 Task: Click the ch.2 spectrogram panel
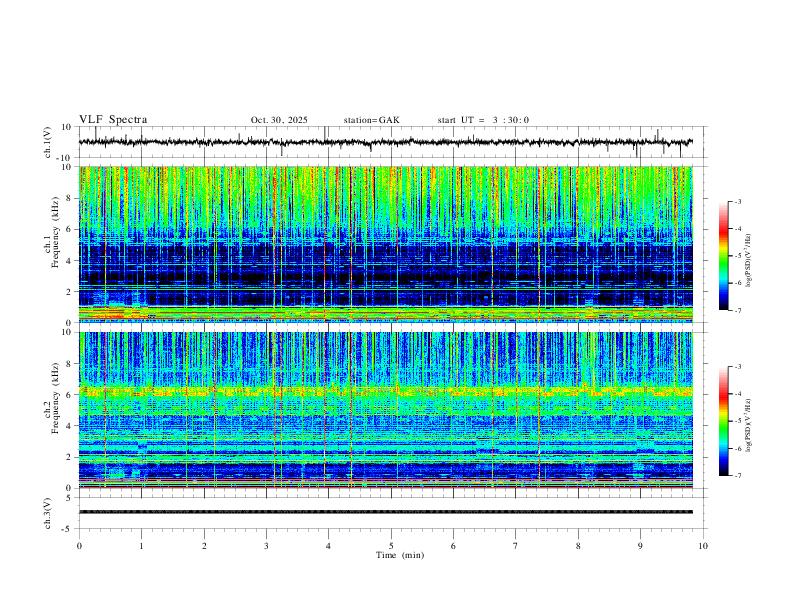point(385,410)
